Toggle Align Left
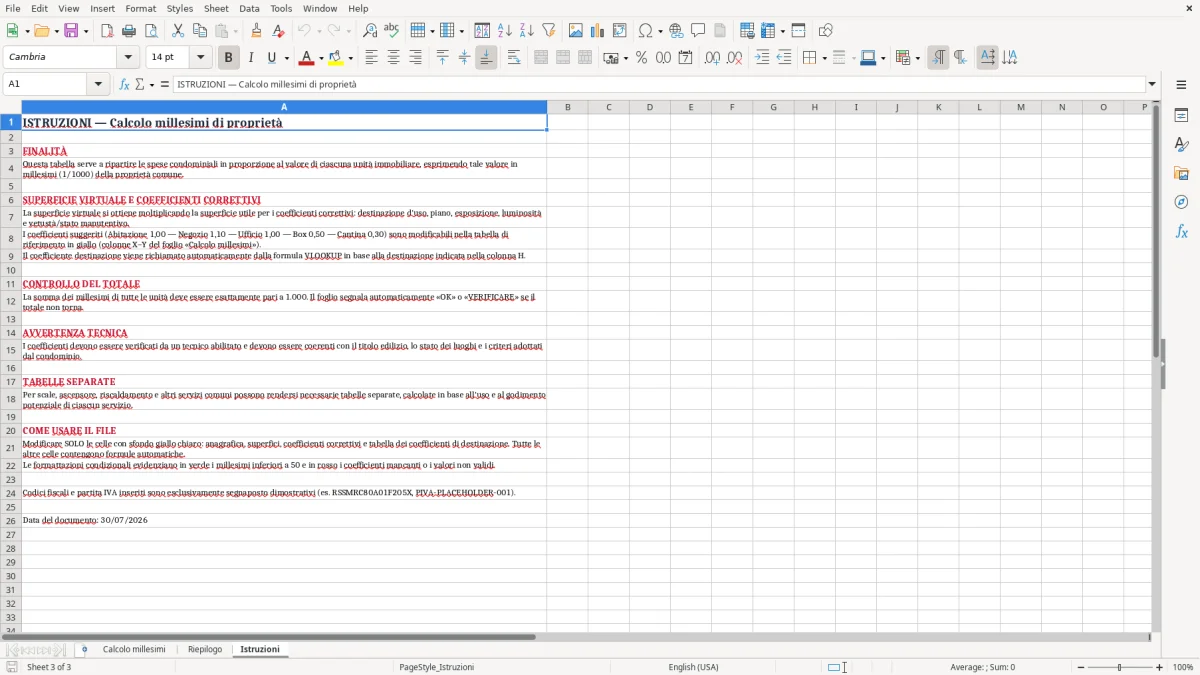 (371, 58)
